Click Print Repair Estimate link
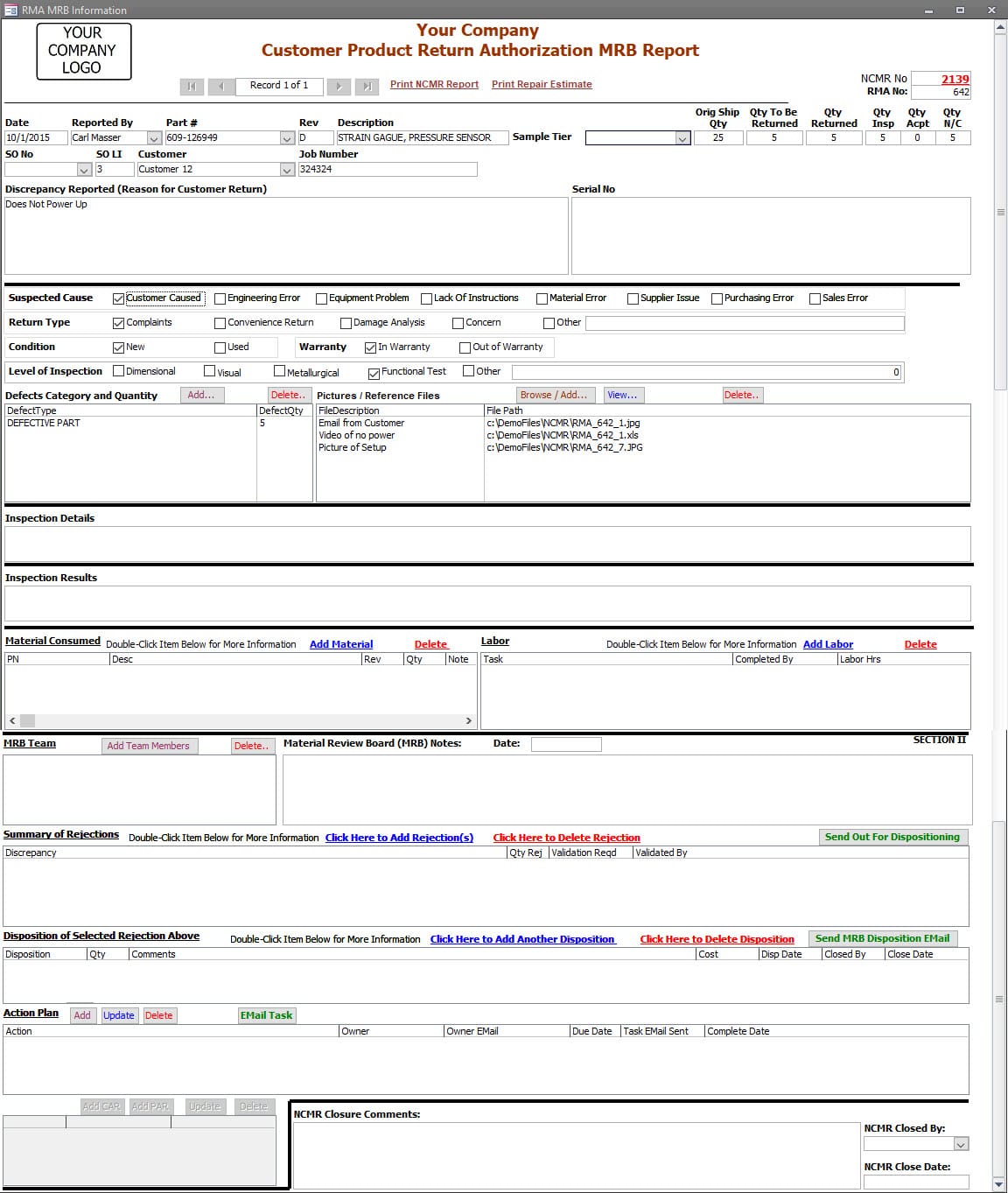The image size is (1008, 1193). 542,84
